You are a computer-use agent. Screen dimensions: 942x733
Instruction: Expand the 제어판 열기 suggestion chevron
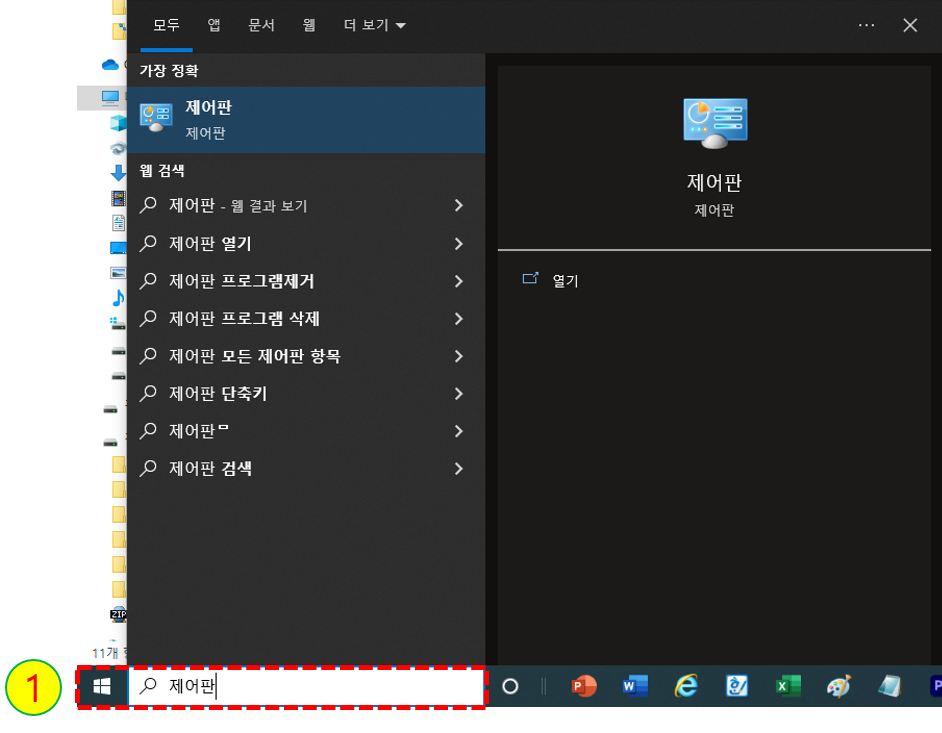point(459,243)
